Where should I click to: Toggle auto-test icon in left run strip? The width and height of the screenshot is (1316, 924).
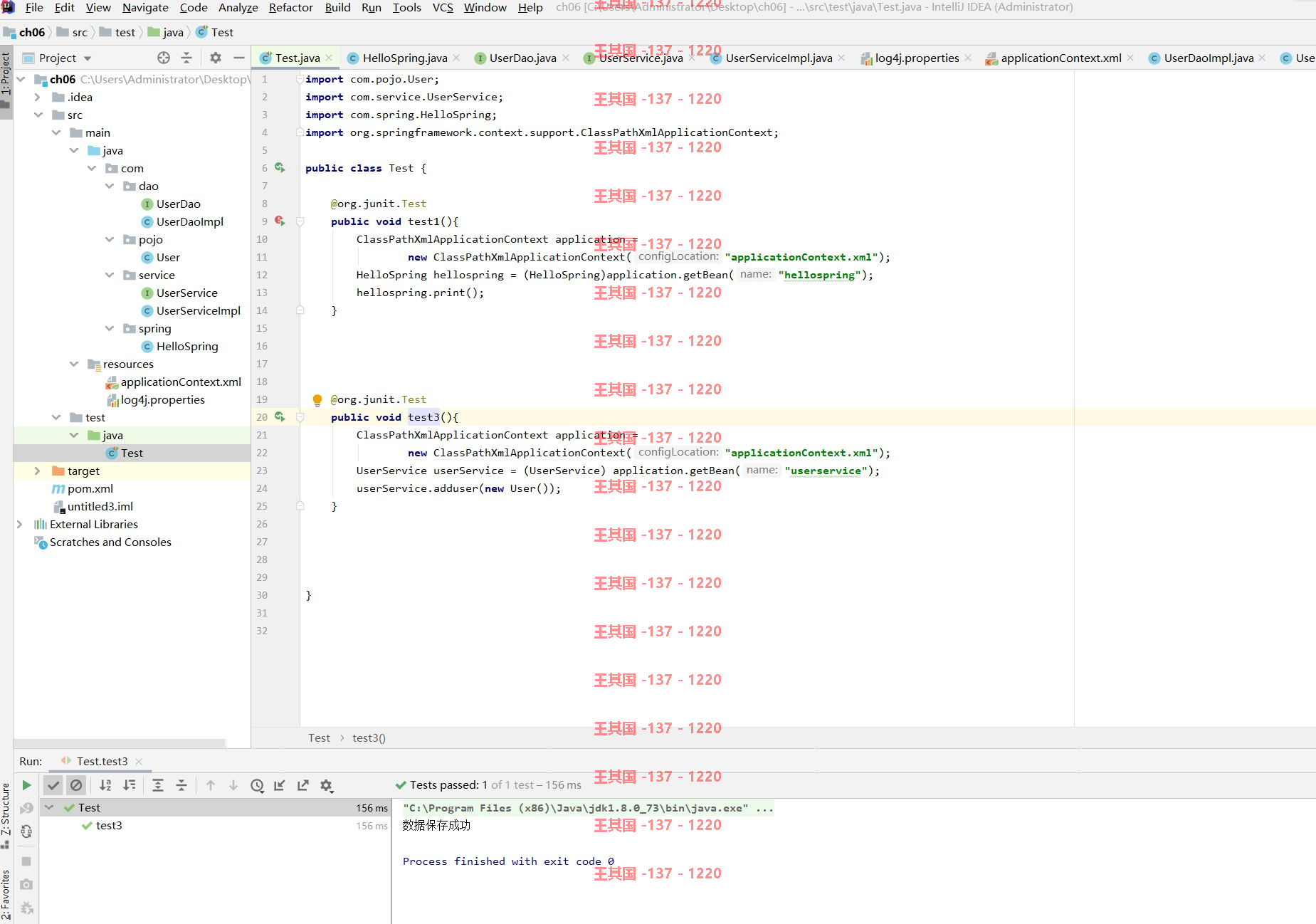pyautogui.click(x=26, y=831)
